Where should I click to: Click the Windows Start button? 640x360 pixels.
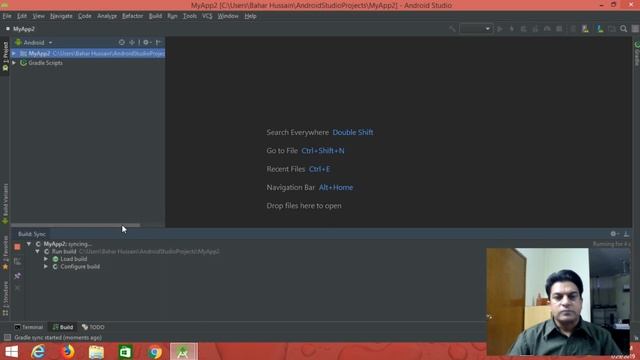coord(11,351)
